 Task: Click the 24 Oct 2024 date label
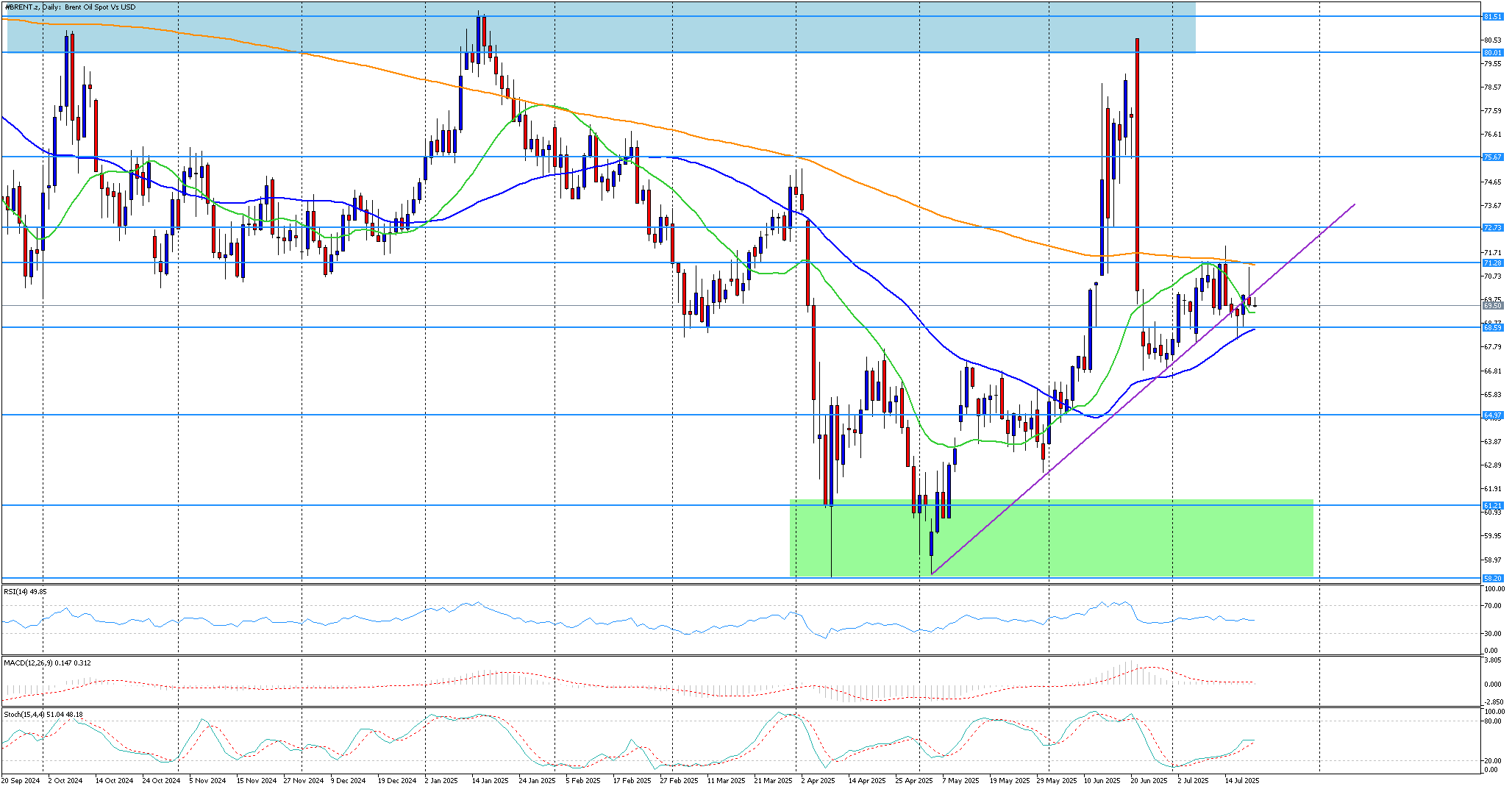(161, 780)
